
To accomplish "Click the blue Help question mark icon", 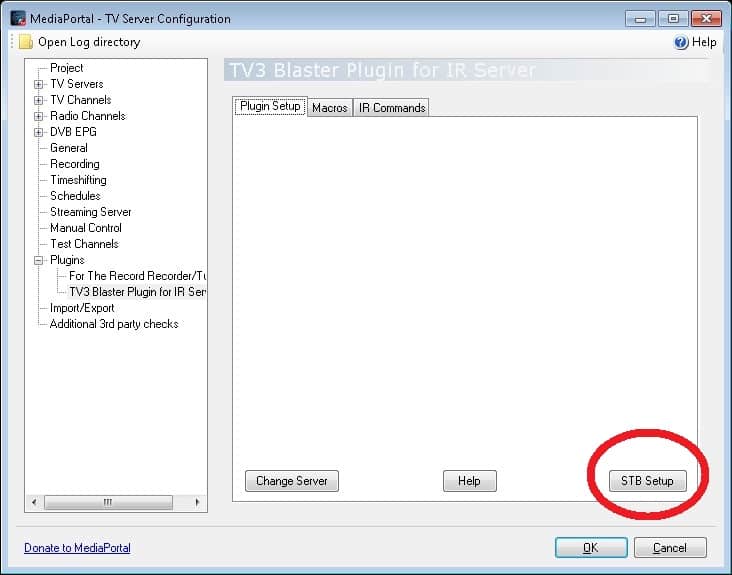I will [681, 42].
